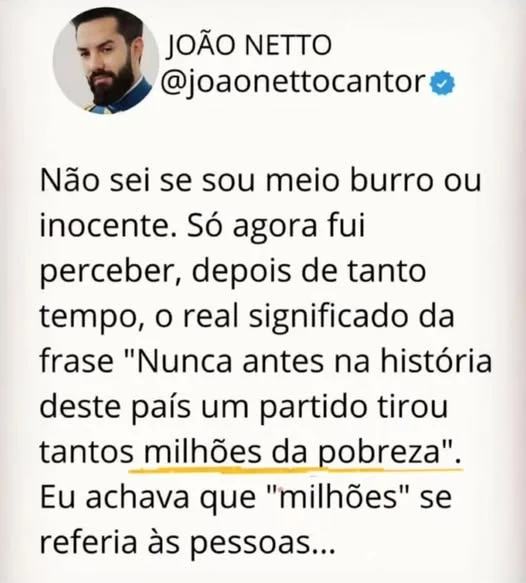This screenshot has height=583, width=526.
Task: Click the word "burro" in the tweet
Action: [391, 180]
